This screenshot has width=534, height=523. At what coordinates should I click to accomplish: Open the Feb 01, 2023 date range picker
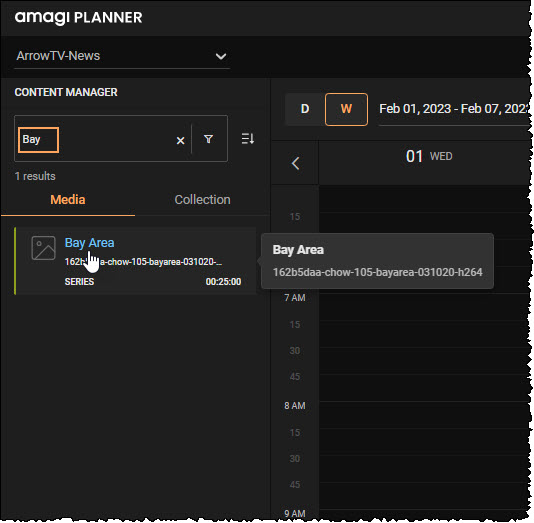point(455,109)
